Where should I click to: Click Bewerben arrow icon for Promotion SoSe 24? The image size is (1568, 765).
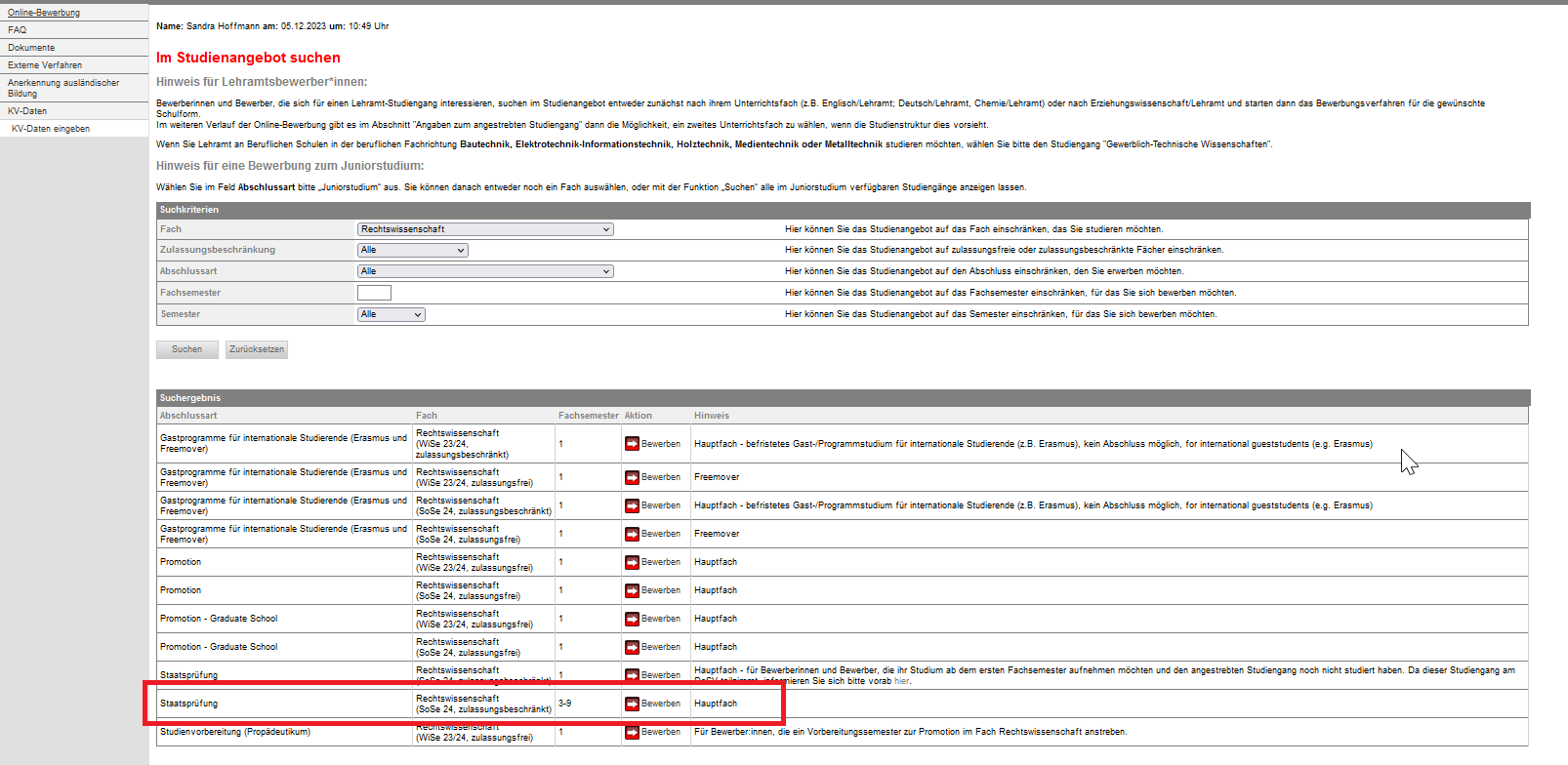point(633,590)
